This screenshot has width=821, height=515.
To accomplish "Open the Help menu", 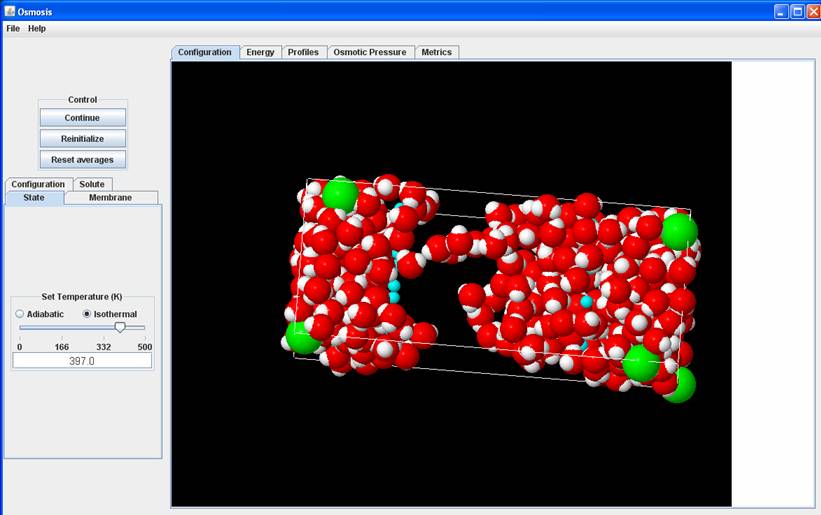I will pyautogui.click(x=37, y=29).
